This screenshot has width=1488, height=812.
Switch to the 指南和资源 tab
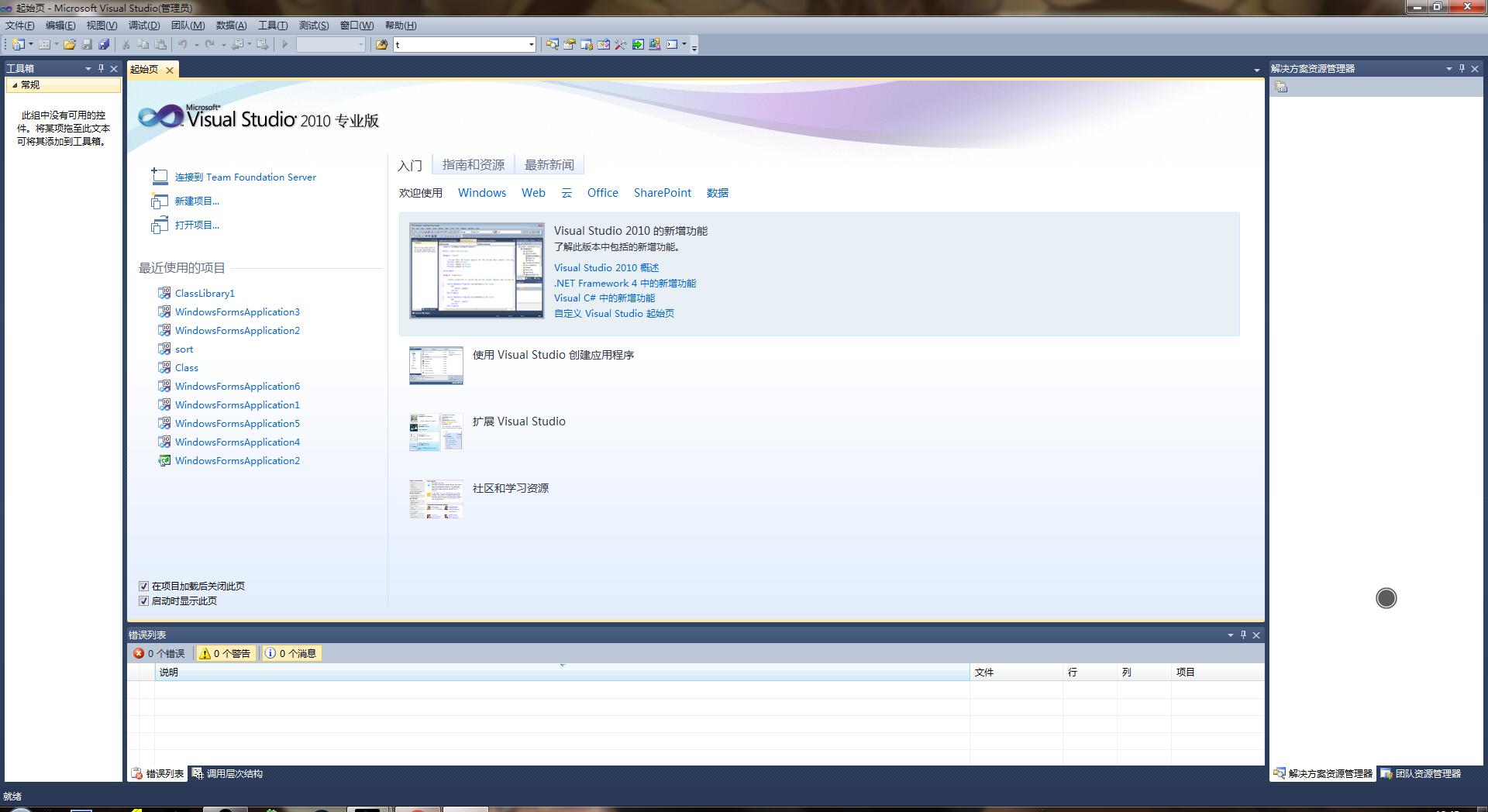click(473, 165)
